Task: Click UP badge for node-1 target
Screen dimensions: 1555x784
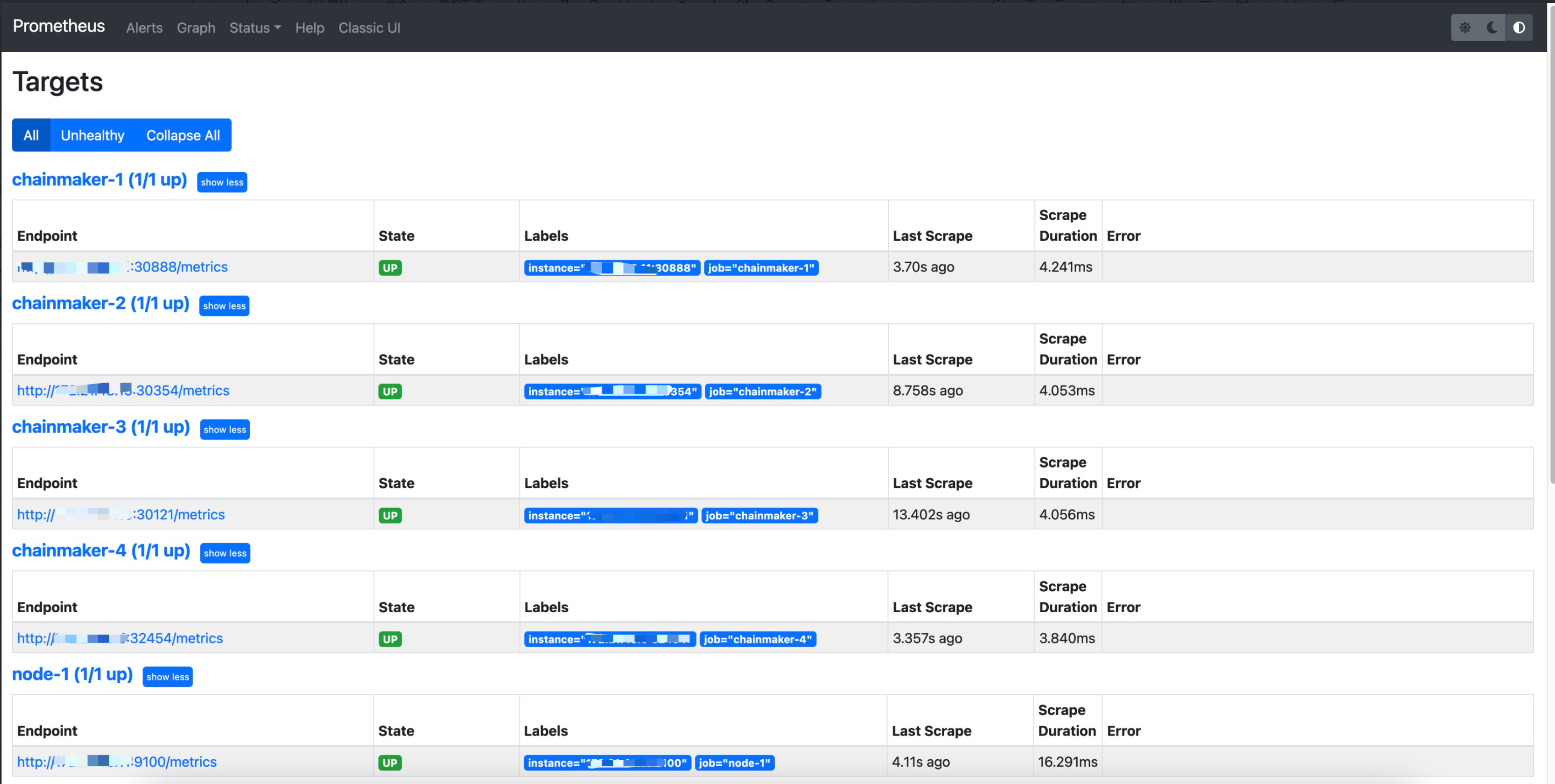Action: tap(390, 763)
